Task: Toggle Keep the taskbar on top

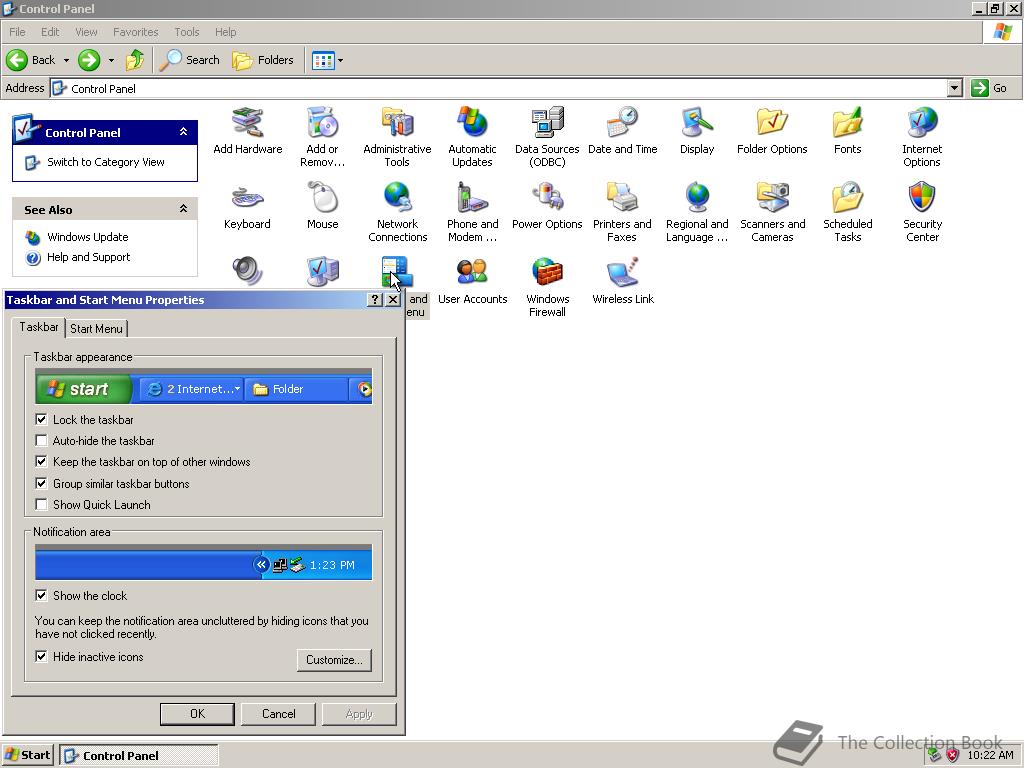Action: (41, 462)
